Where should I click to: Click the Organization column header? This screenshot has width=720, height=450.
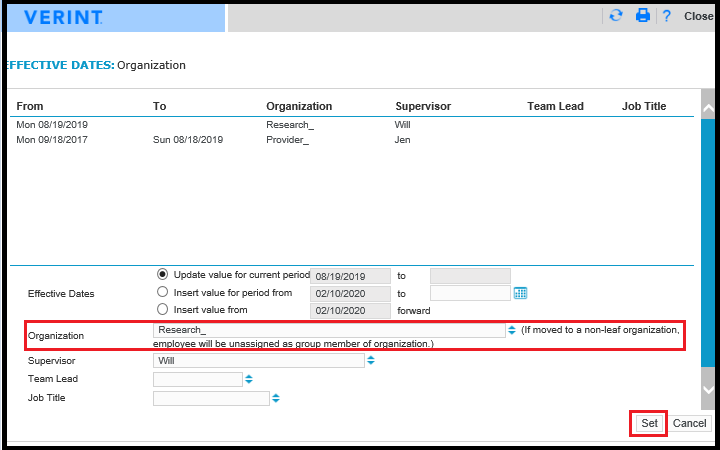pos(299,106)
